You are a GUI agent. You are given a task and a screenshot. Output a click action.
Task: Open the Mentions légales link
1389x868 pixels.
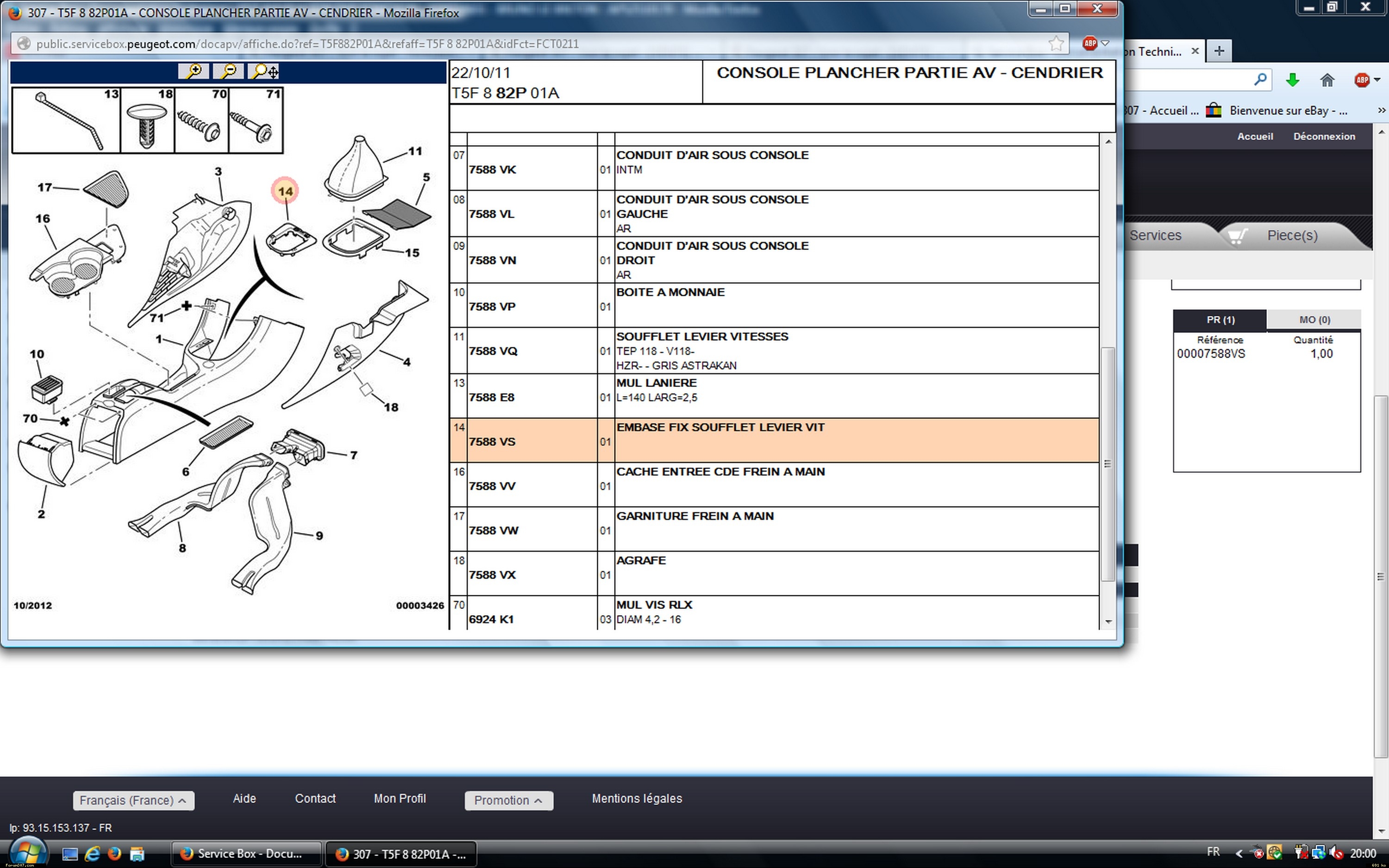point(637,799)
